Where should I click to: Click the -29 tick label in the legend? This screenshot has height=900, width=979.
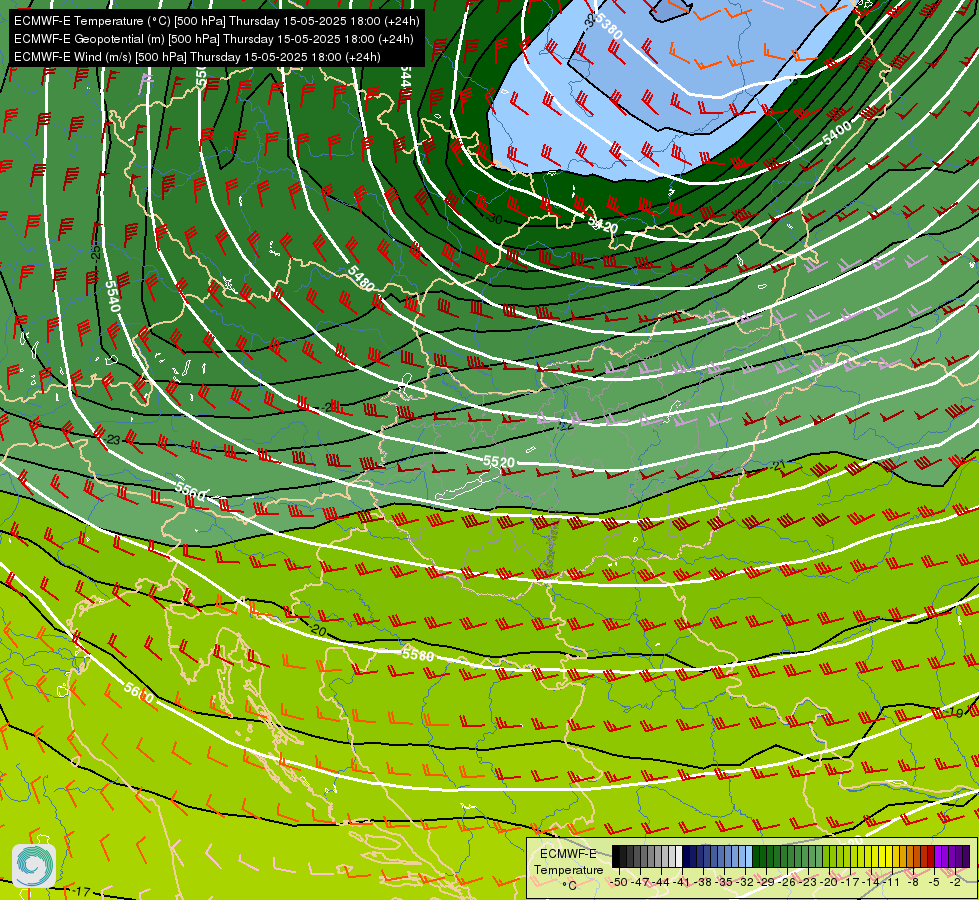click(x=765, y=882)
